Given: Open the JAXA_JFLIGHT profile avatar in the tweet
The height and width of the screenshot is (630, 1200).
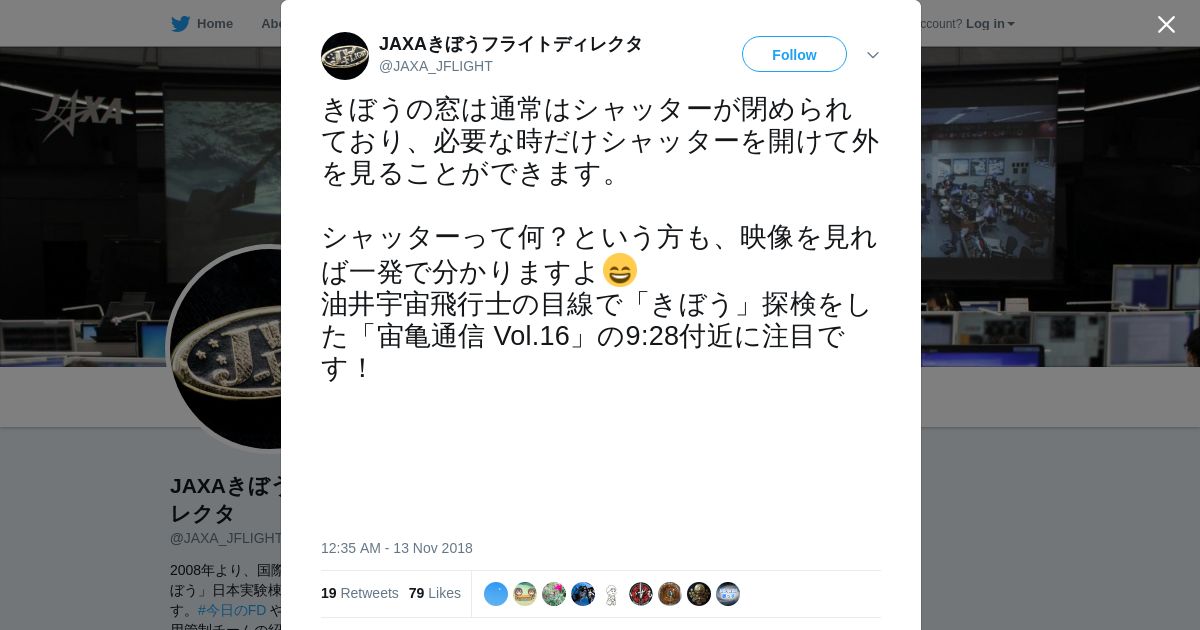Looking at the screenshot, I should tap(345, 56).
